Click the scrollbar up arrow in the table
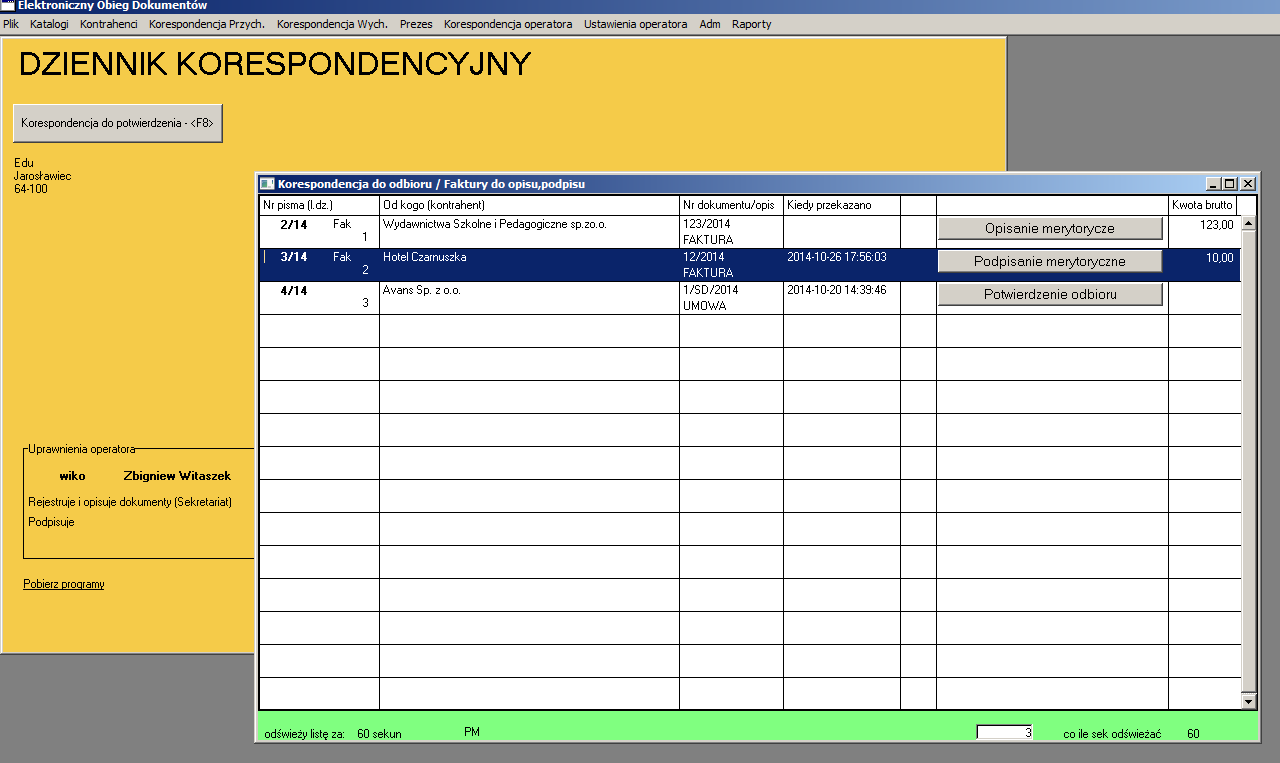This screenshot has width=1280, height=763. (1248, 224)
